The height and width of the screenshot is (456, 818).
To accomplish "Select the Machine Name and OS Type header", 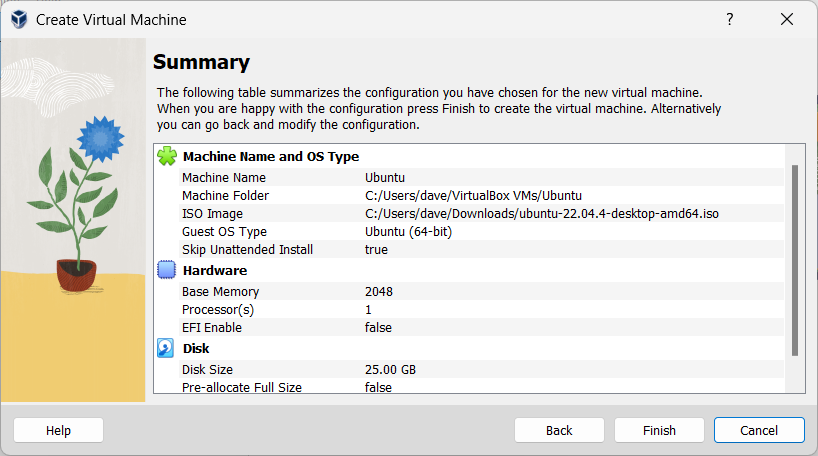I will click(271, 157).
